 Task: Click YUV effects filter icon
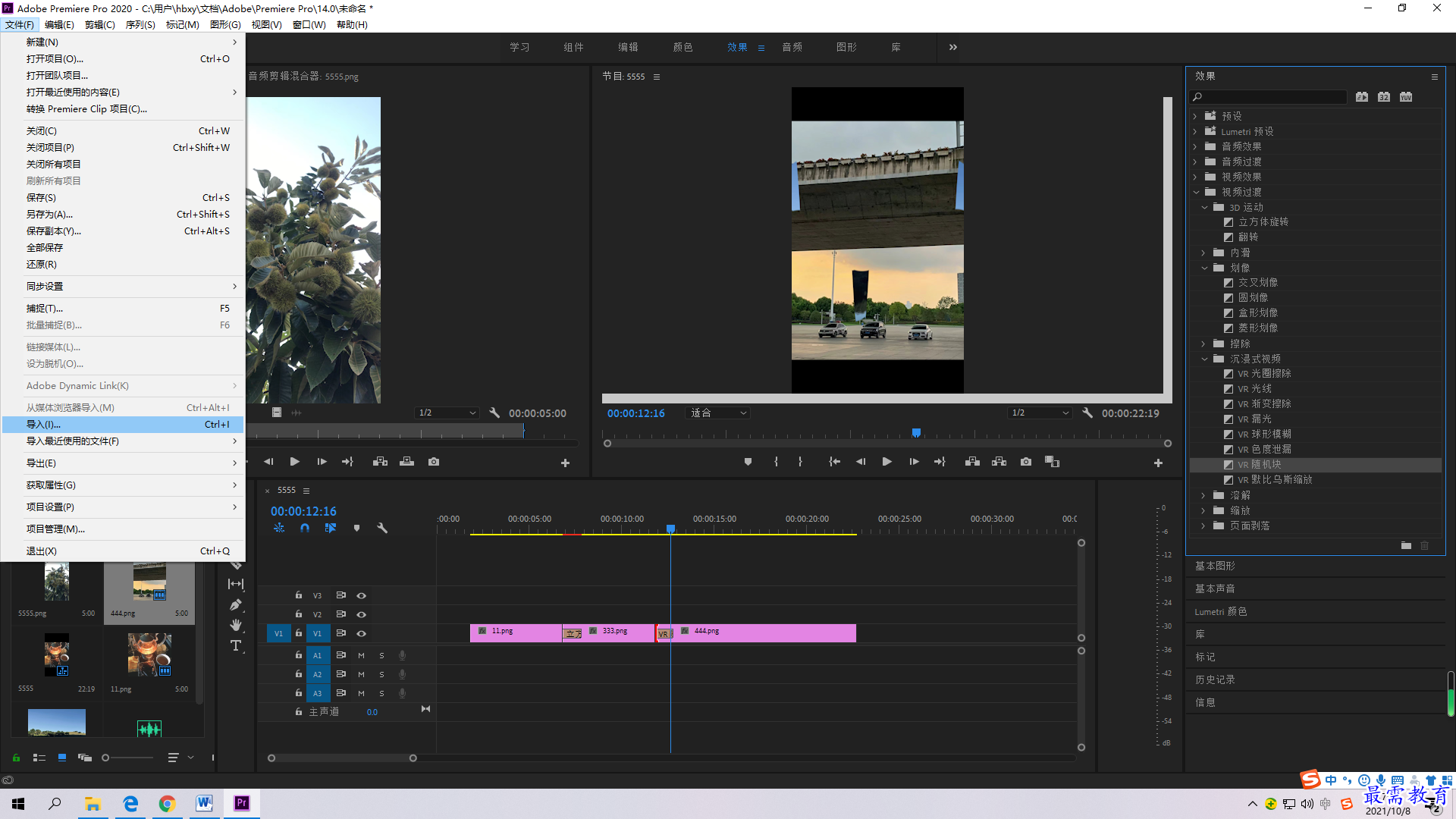coord(1406,96)
